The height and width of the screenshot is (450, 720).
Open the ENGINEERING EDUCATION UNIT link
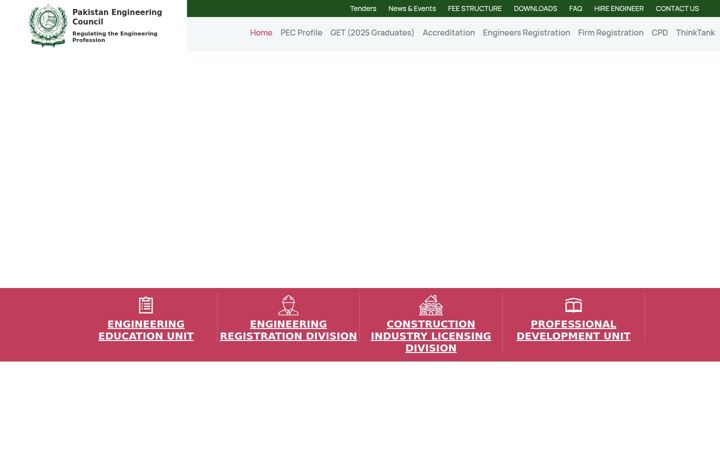coord(146,330)
